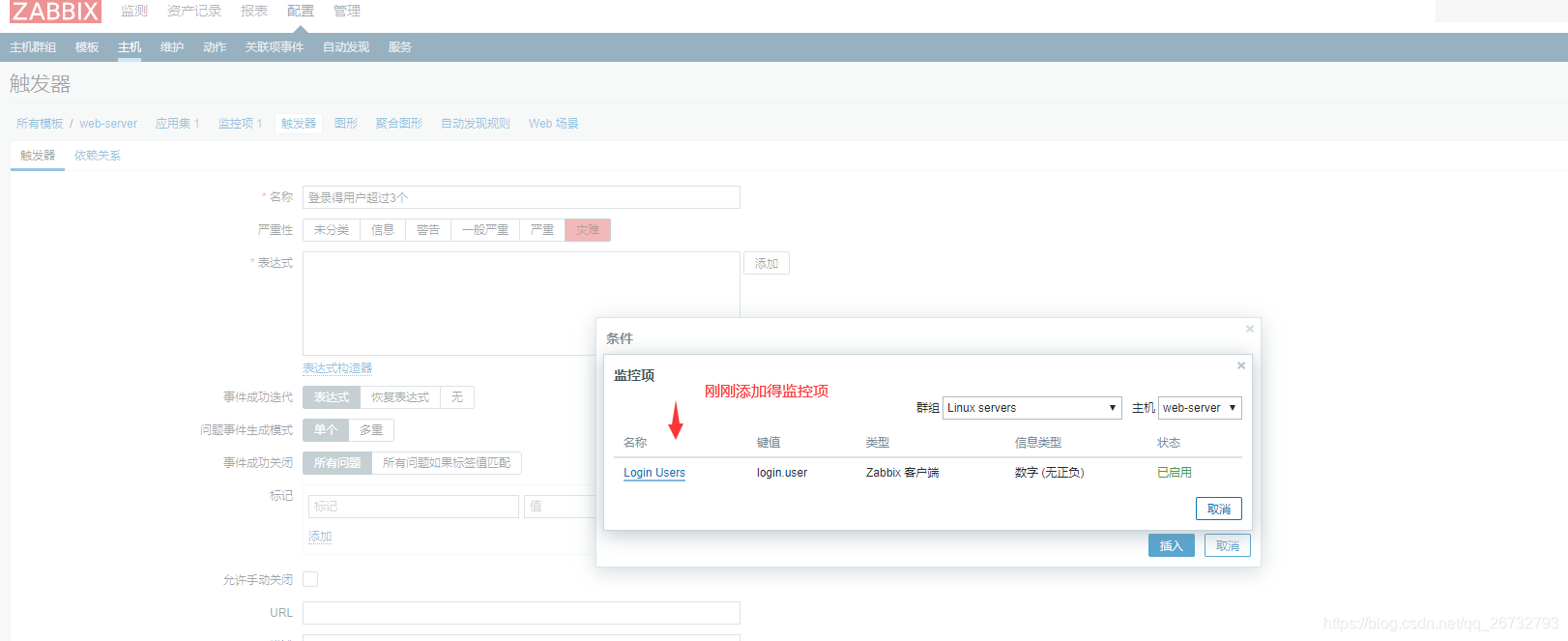The height and width of the screenshot is (641, 1568).
Task: Switch to 依赖关系 tab
Action: pos(98,156)
